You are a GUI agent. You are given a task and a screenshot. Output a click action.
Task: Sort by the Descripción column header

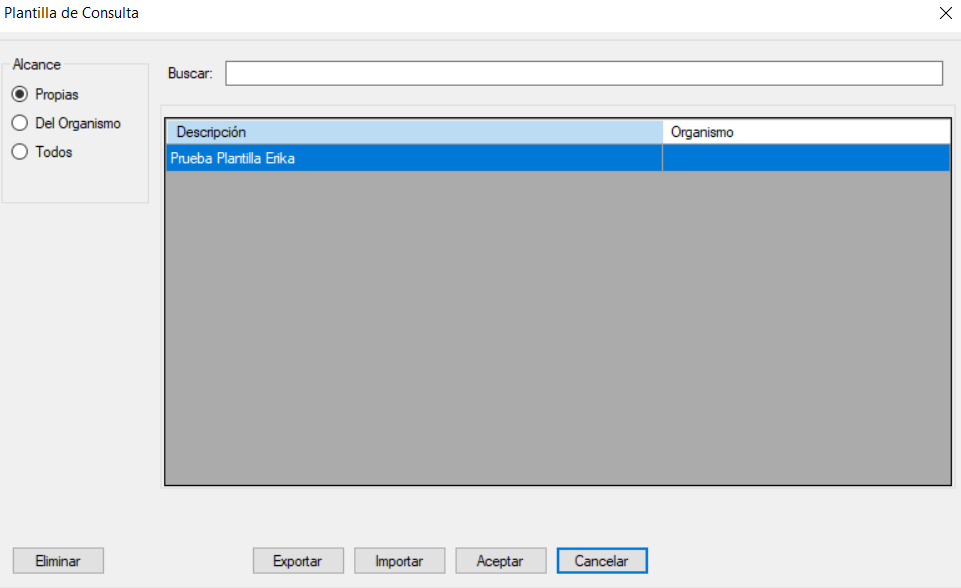pos(413,132)
